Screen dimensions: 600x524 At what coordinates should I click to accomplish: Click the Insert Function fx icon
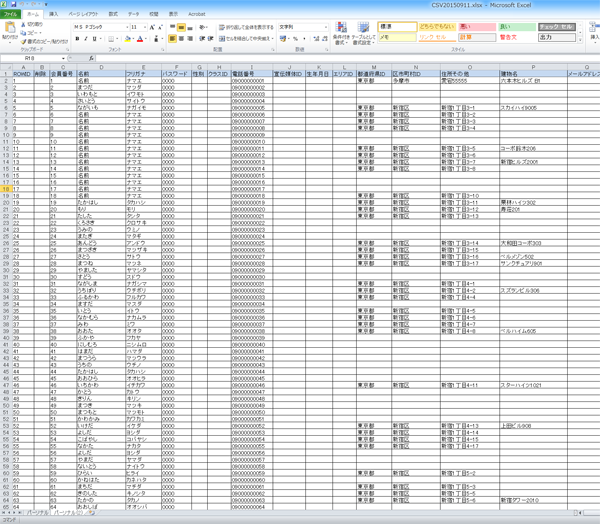[x=91, y=58]
